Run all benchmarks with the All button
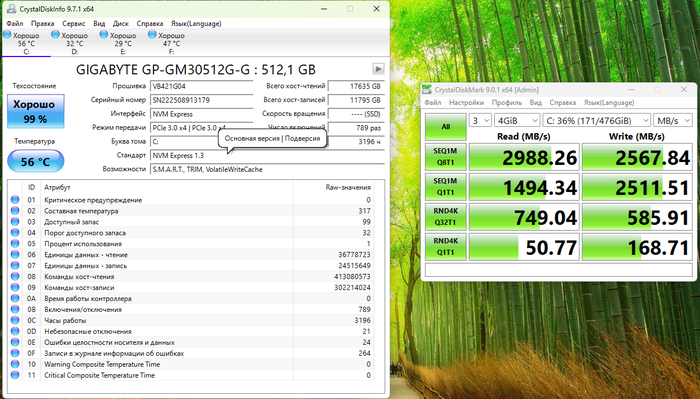The height and width of the screenshot is (399, 700). [x=446, y=127]
